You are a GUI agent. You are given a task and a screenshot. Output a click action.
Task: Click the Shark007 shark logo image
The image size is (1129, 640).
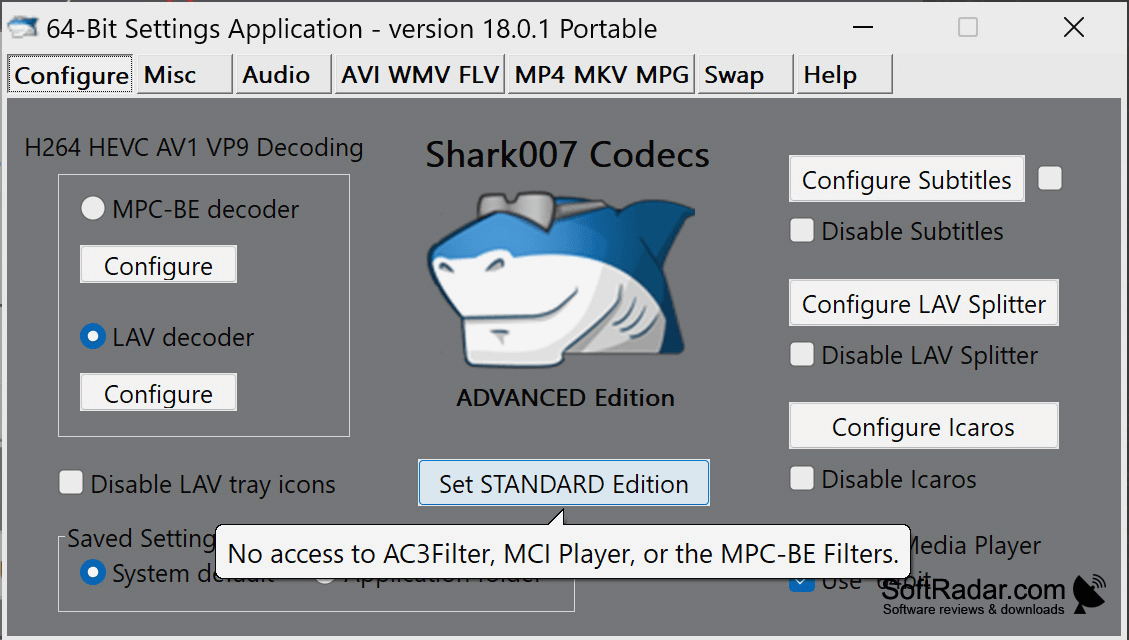[x=562, y=279]
